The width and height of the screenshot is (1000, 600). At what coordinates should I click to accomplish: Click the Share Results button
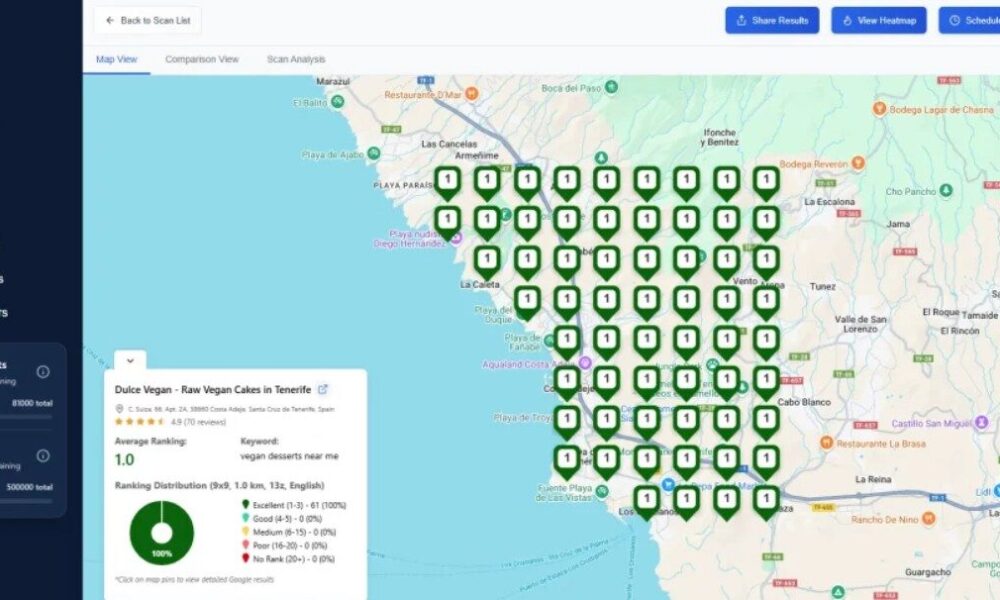[772, 20]
